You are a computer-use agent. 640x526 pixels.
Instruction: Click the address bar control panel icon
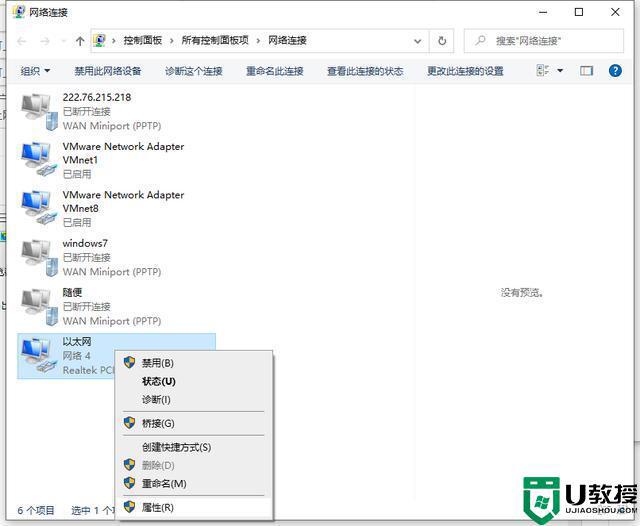pyautogui.click(x=100, y=40)
